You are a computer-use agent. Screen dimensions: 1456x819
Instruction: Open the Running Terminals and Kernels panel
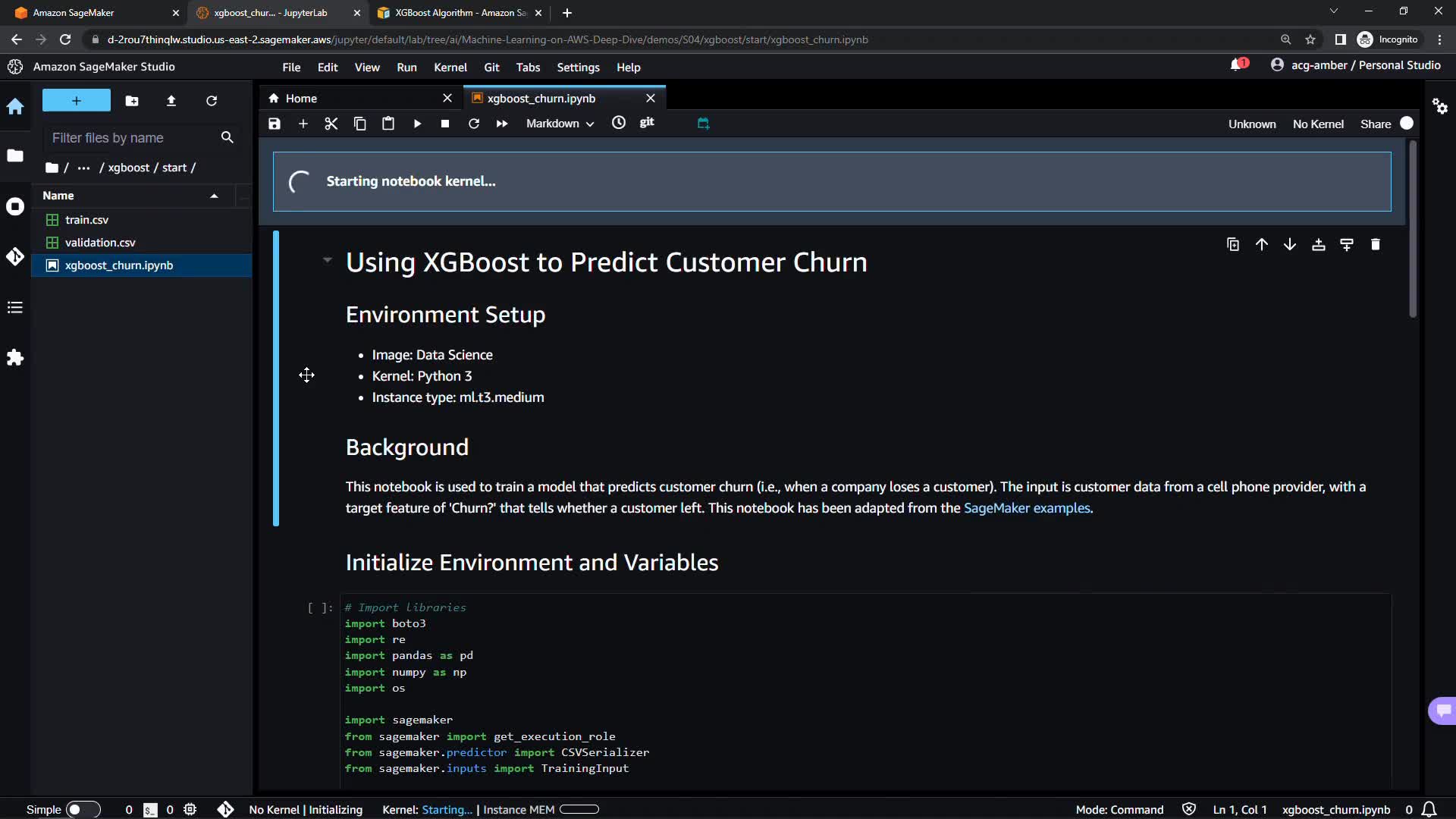[x=15, y=206]
